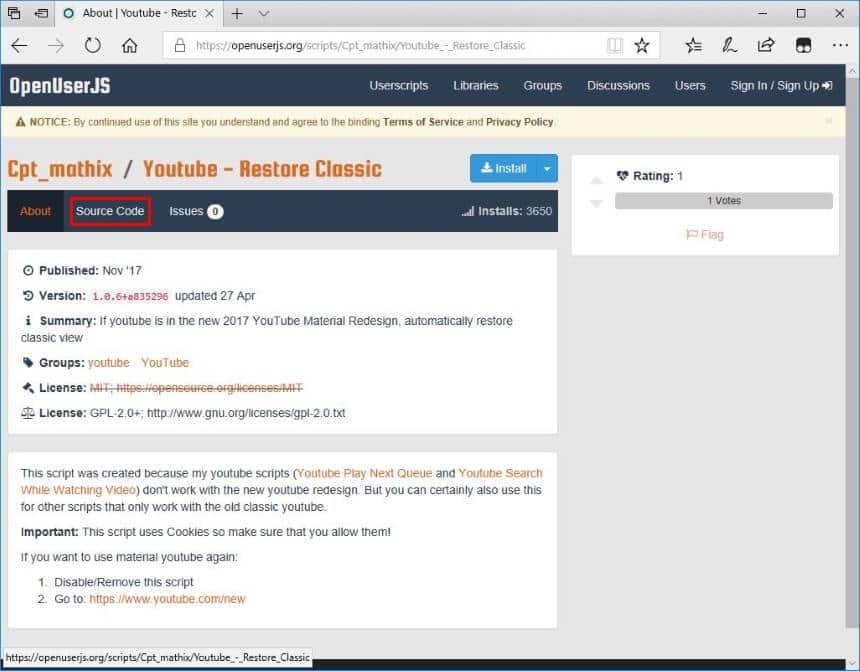
Task: Open the browser settings and more menu
Action: (840, 46)
